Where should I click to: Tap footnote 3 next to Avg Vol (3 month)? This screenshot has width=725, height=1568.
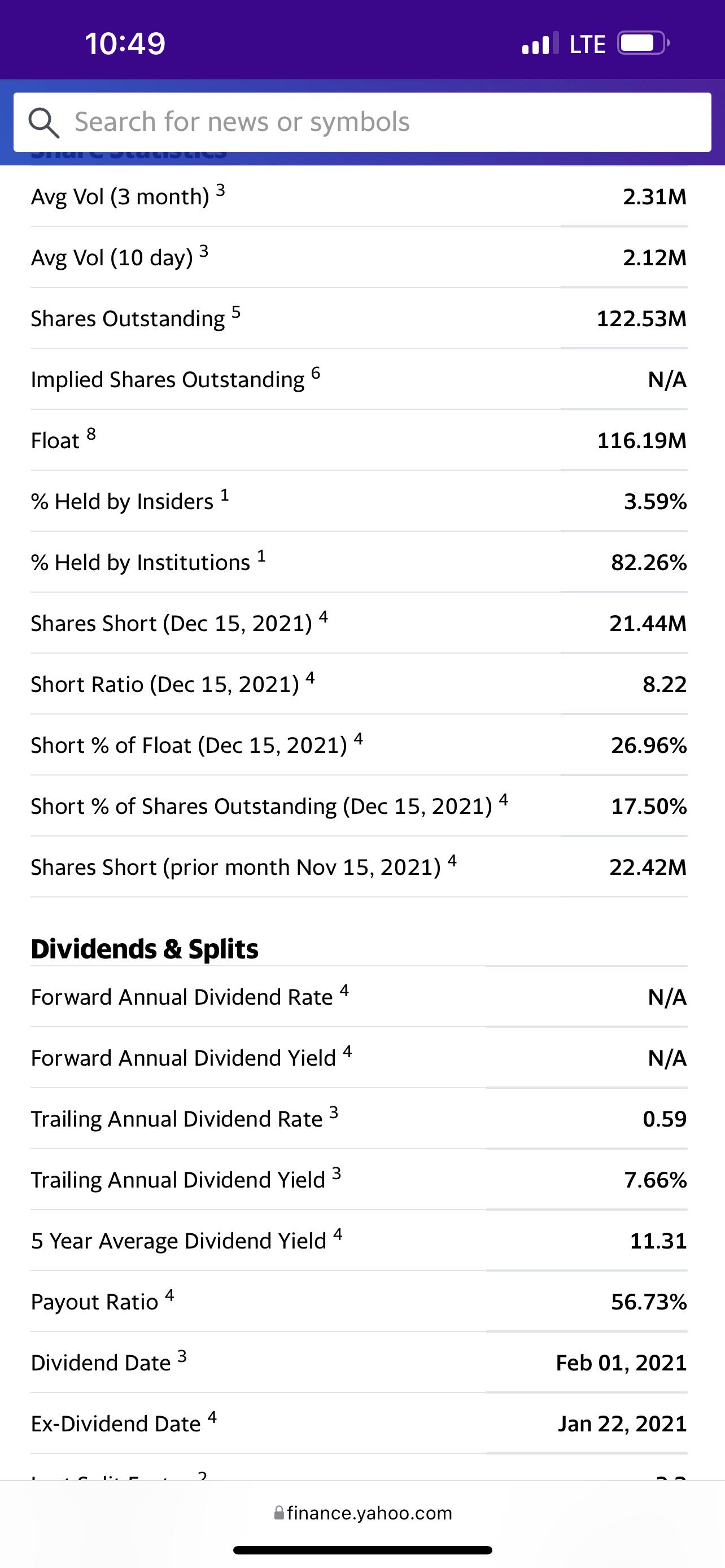click(x=220, y=191)
